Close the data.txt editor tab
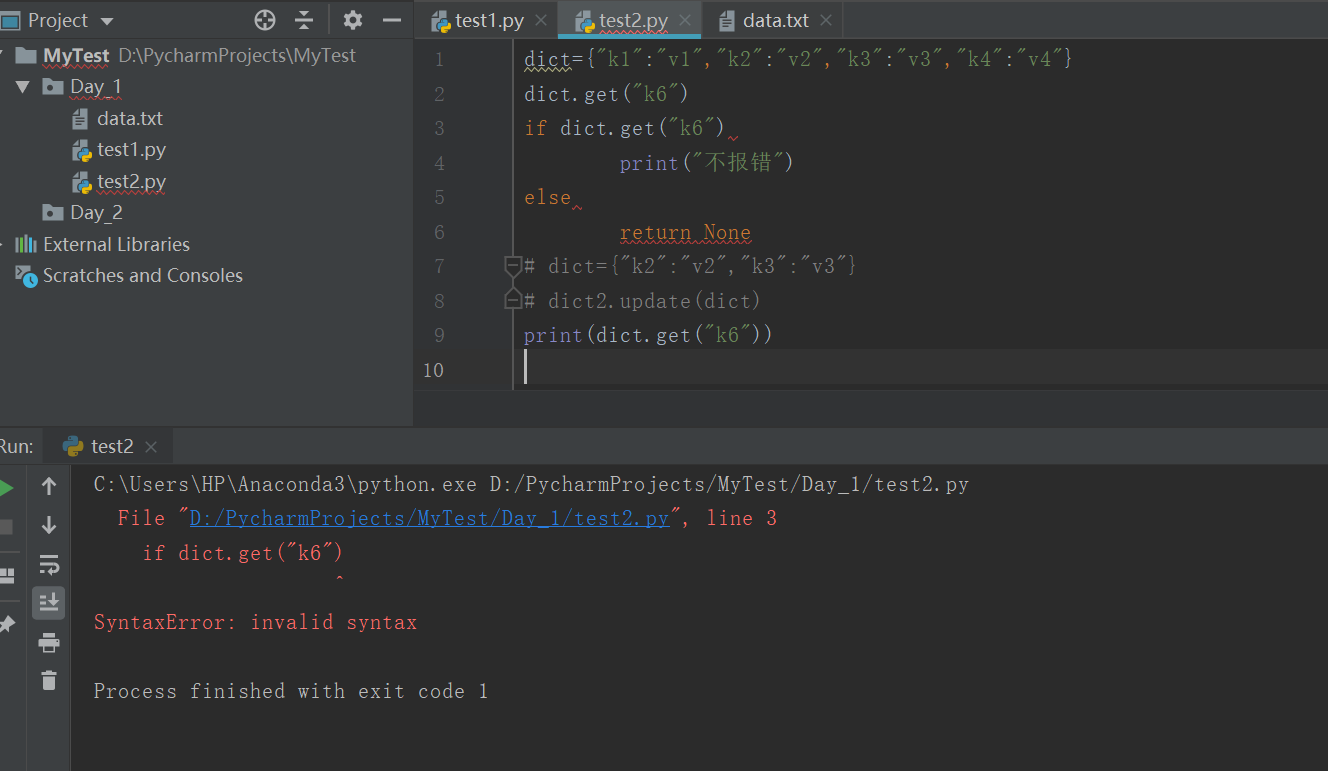Image resolution: width=1328 pixels, height=771 pixels. click(x=826, y=20)
